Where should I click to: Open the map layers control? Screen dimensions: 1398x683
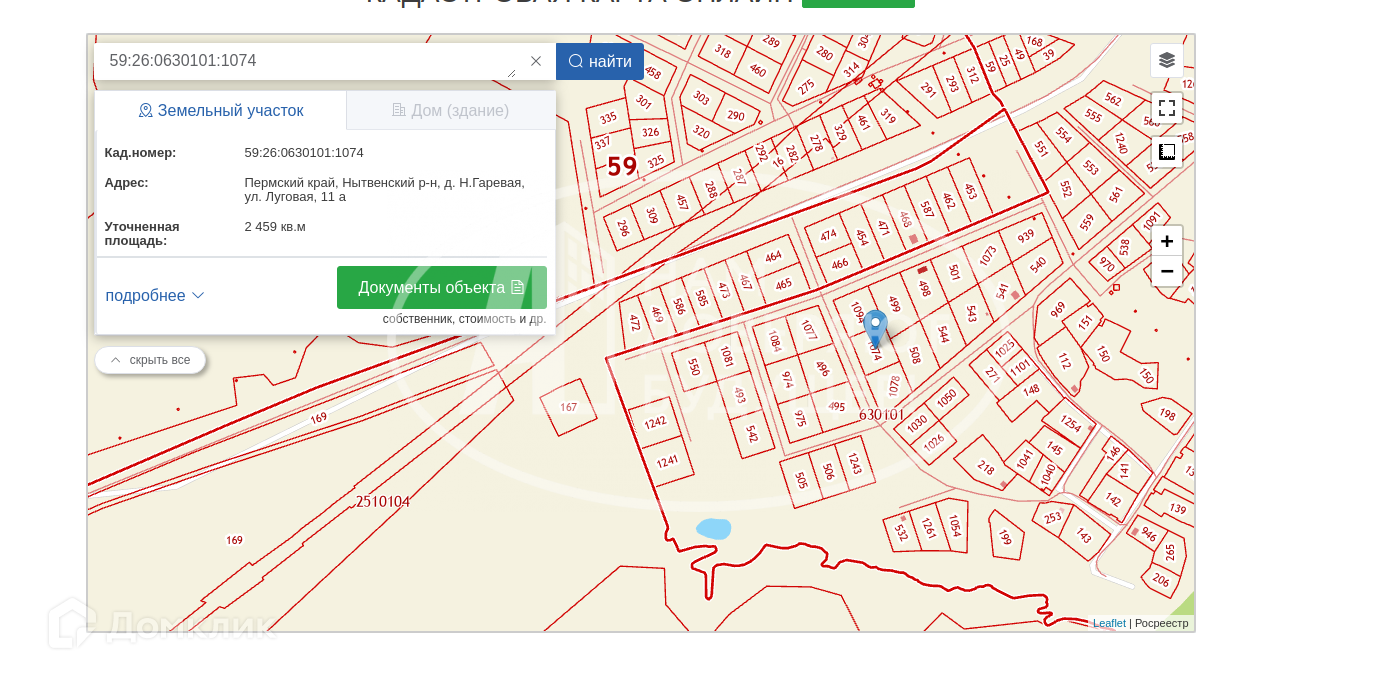(x=1166, y=60)
